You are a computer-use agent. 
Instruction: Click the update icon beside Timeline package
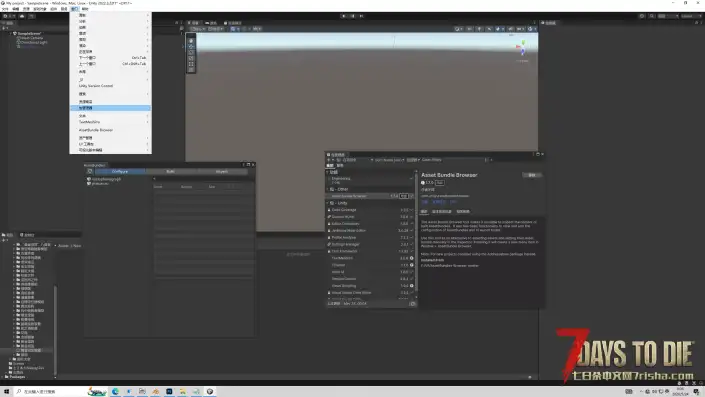coord(411,265)
